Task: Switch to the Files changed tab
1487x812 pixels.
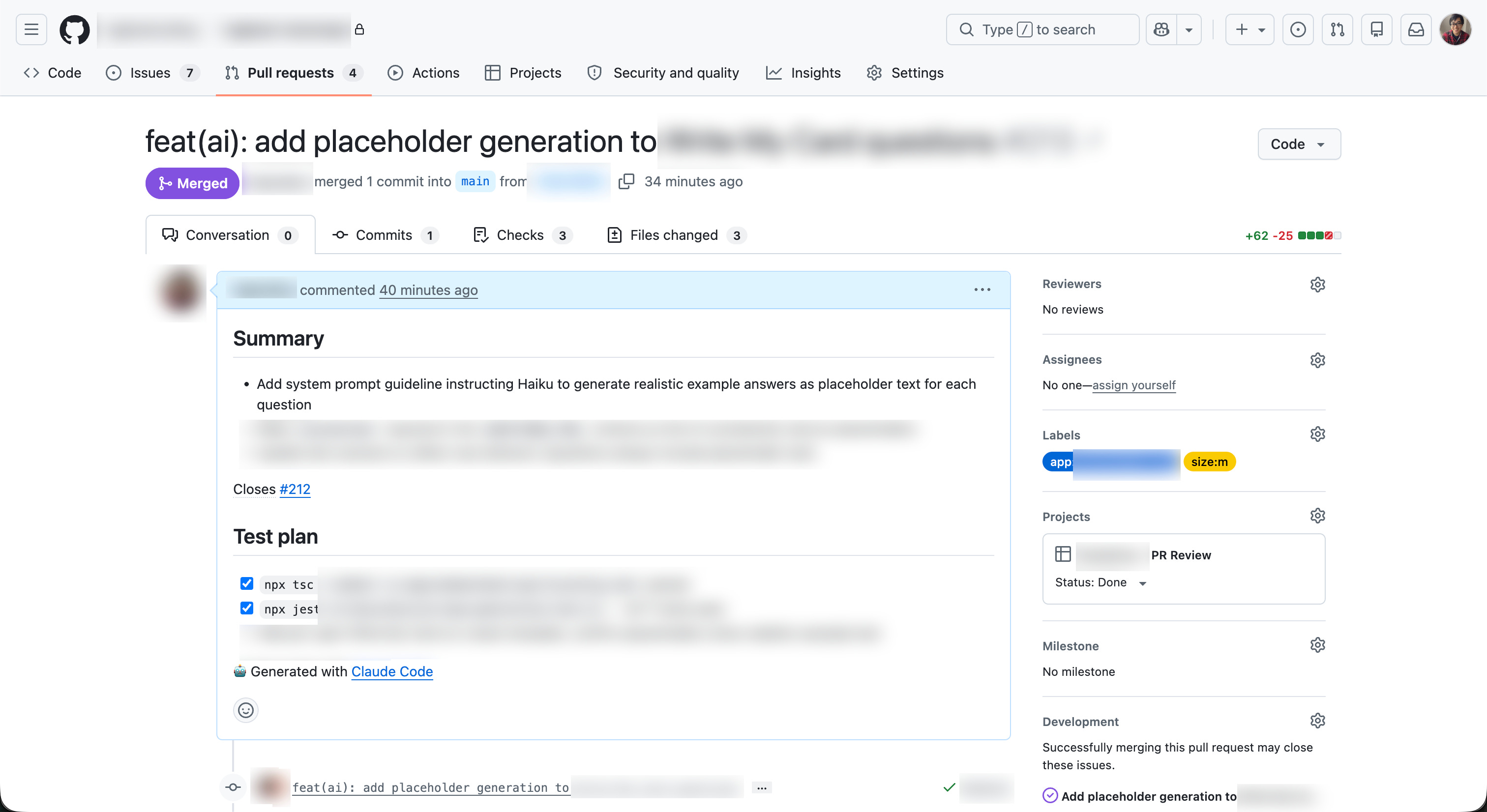Action: click(674, 235)
